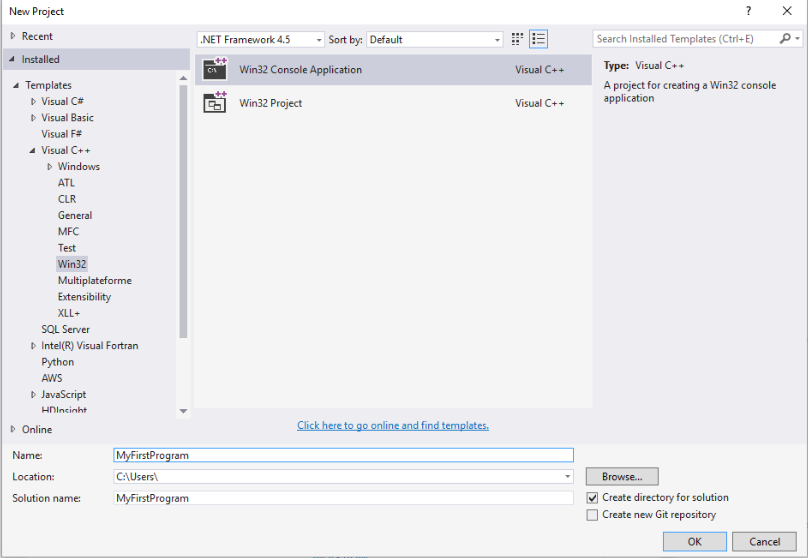Click the Recent heading label
808x558 pixels.
click(x=37, y=36)
